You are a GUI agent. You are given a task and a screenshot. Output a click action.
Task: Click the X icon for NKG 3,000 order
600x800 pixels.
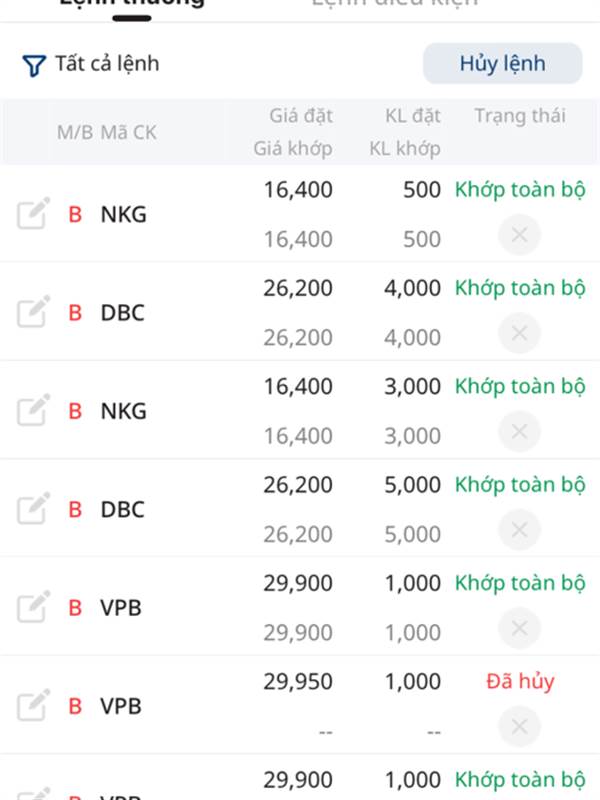(x=519, y=431)
